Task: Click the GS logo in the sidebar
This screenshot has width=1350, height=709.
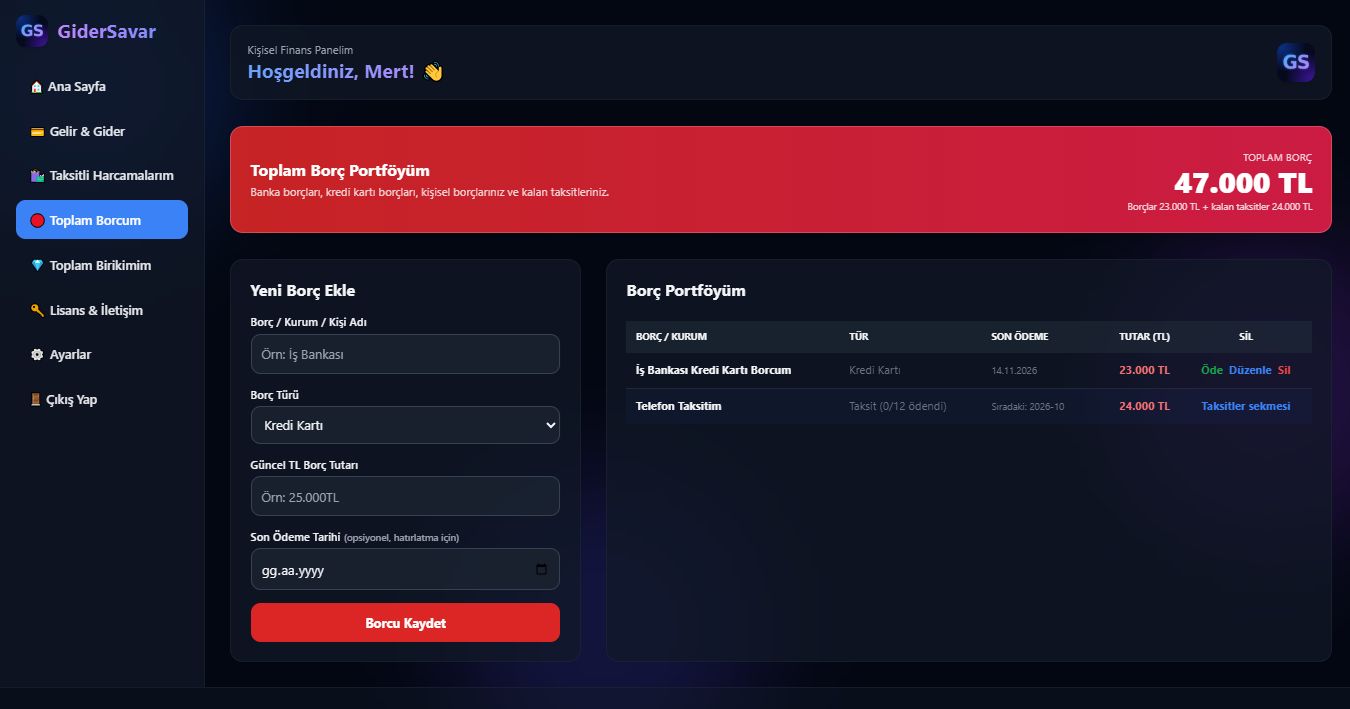Action: click(x=32, y=31)
